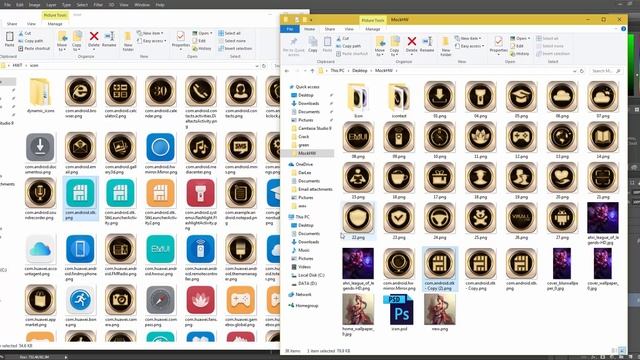This screenshot has height=360, width=640.
Task: Switch to View tab in MockHW window
Action: 349,29
